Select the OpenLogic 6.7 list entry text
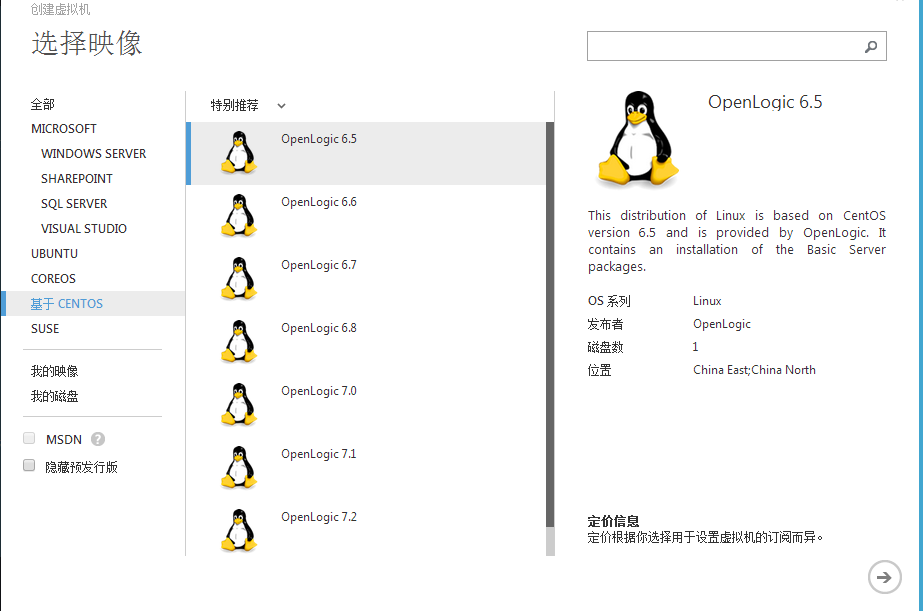 tap(318, 265)
